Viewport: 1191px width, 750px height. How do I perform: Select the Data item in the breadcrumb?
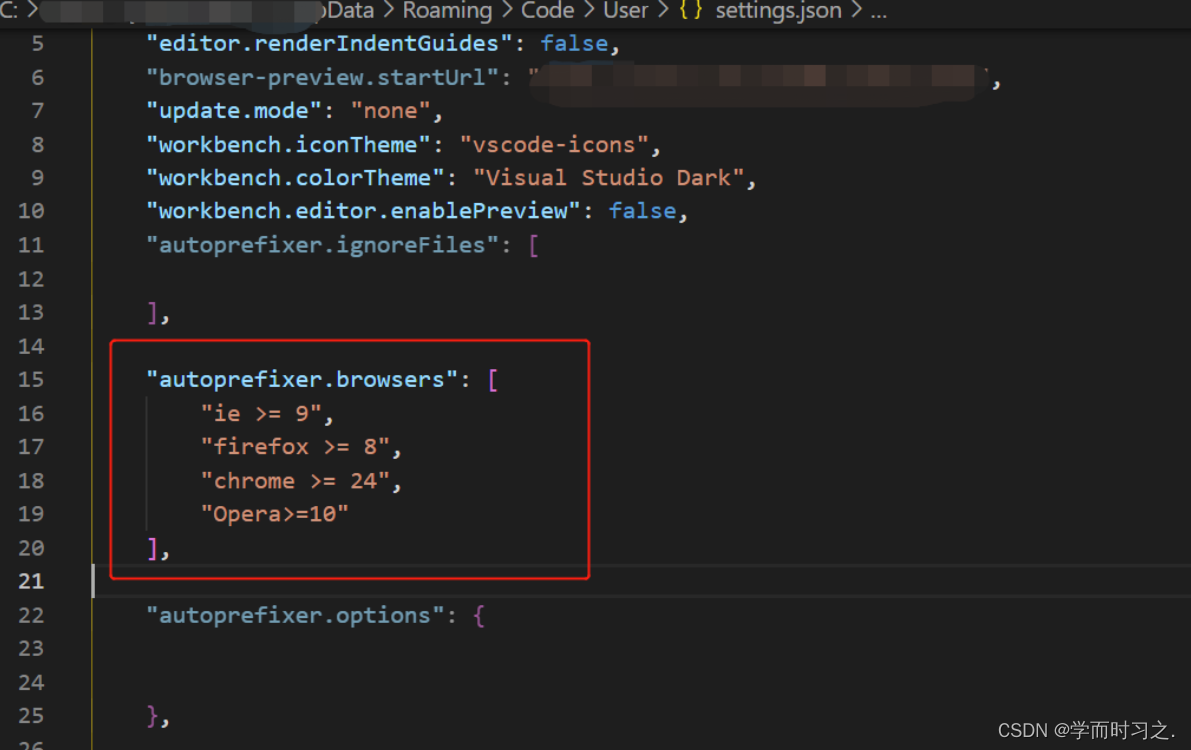[x=349, y=12]
